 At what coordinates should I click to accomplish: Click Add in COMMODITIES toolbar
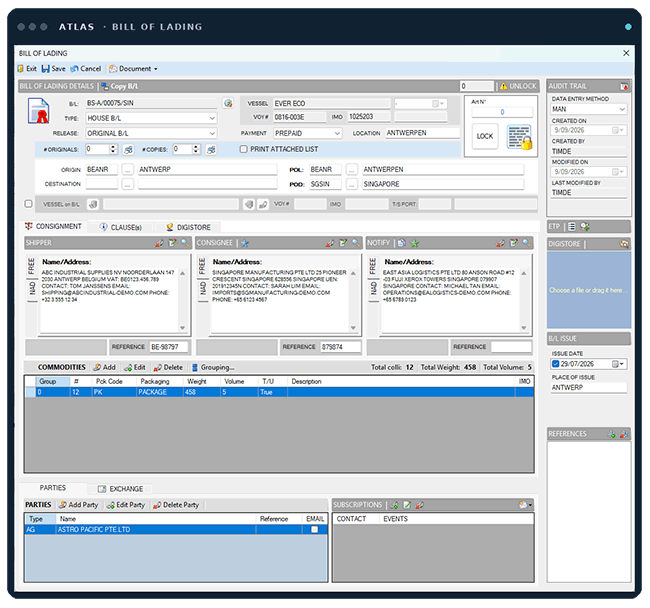tap(104, 367)
